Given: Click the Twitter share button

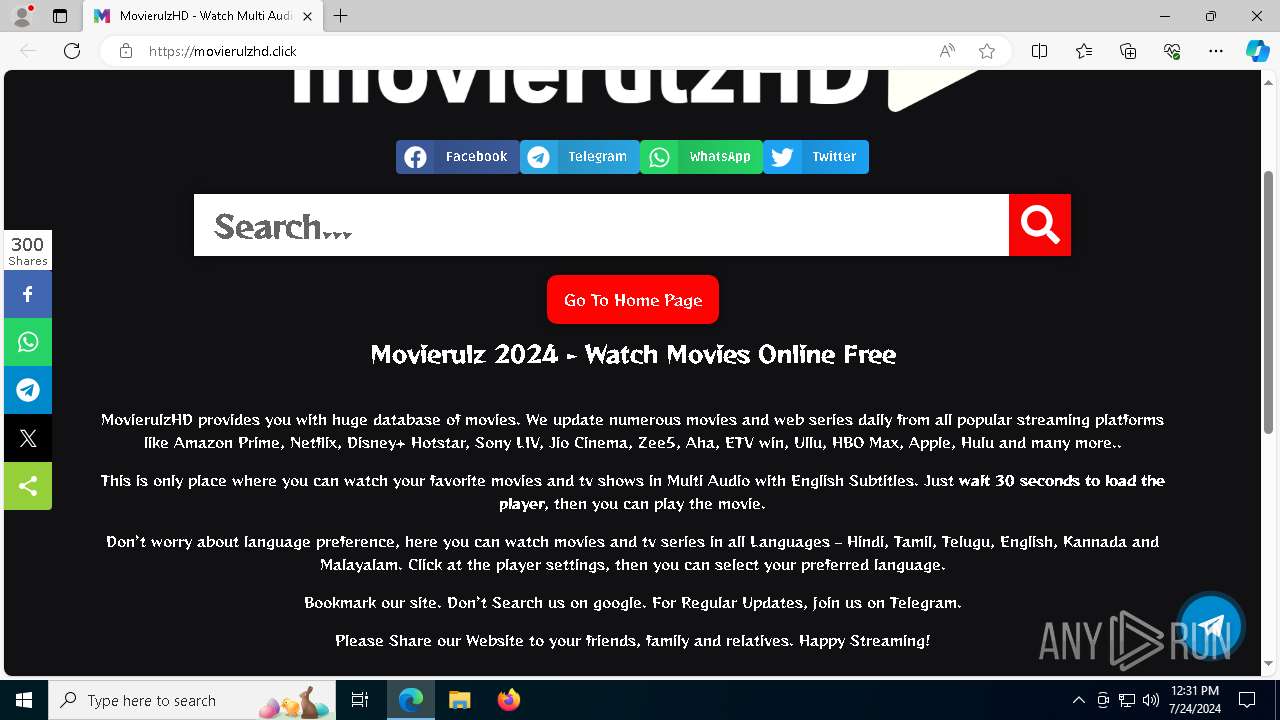Looking at the screenshot, I should [816, 157].
